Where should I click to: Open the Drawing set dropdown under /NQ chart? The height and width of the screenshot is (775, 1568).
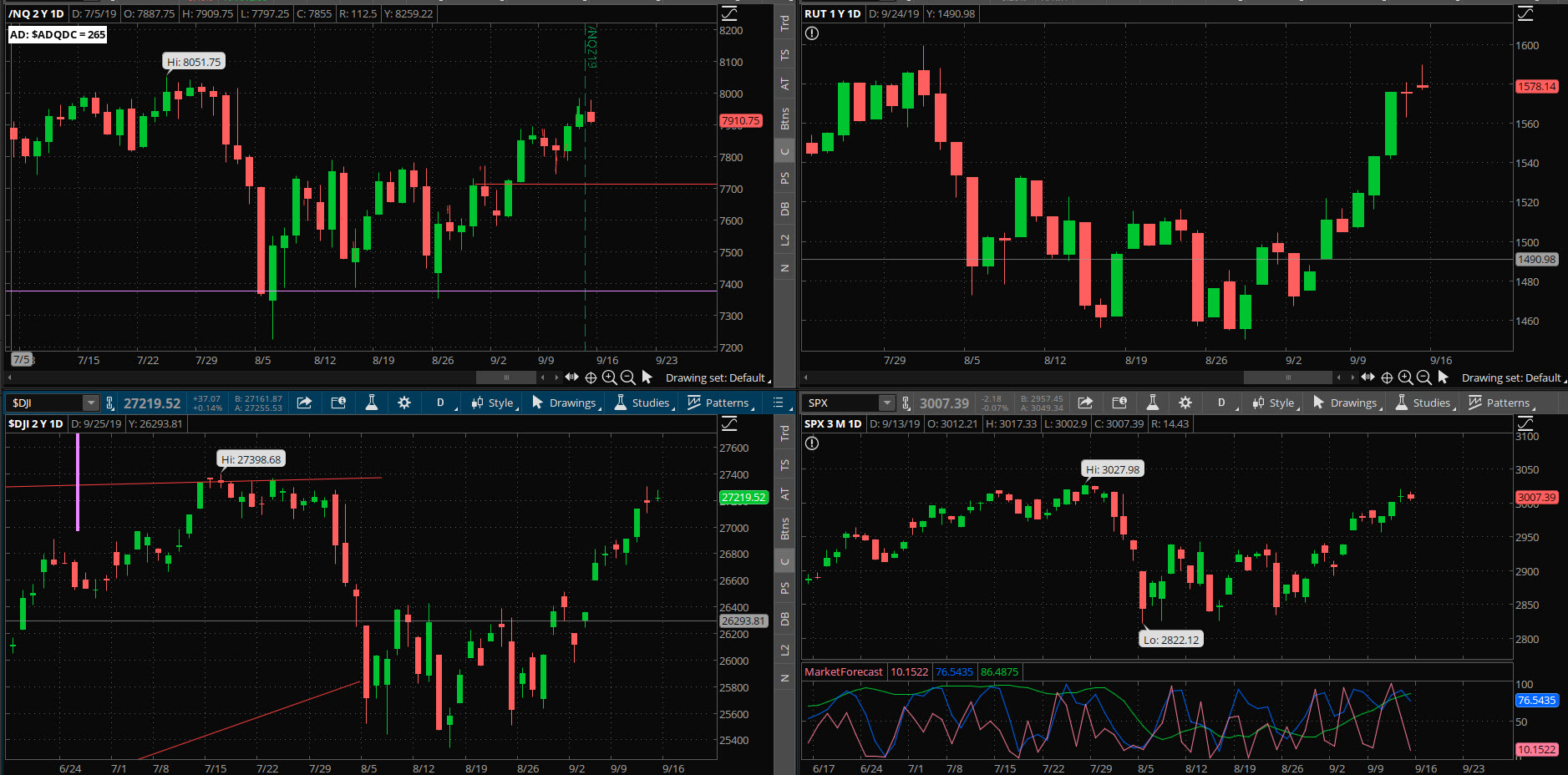click(x=717, y=378)
